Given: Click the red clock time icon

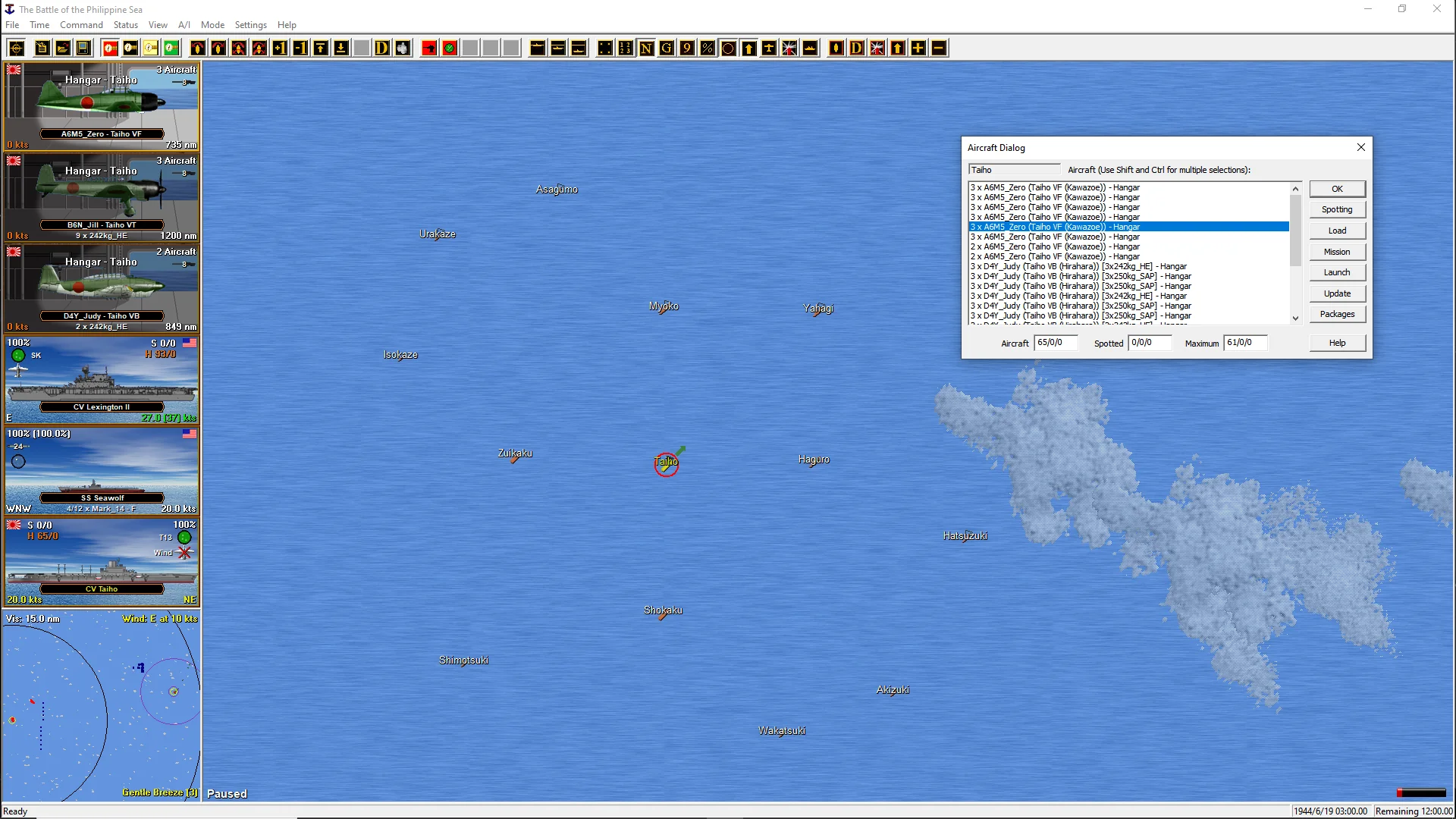Looking at the screenshot, I should pos(110,49).
